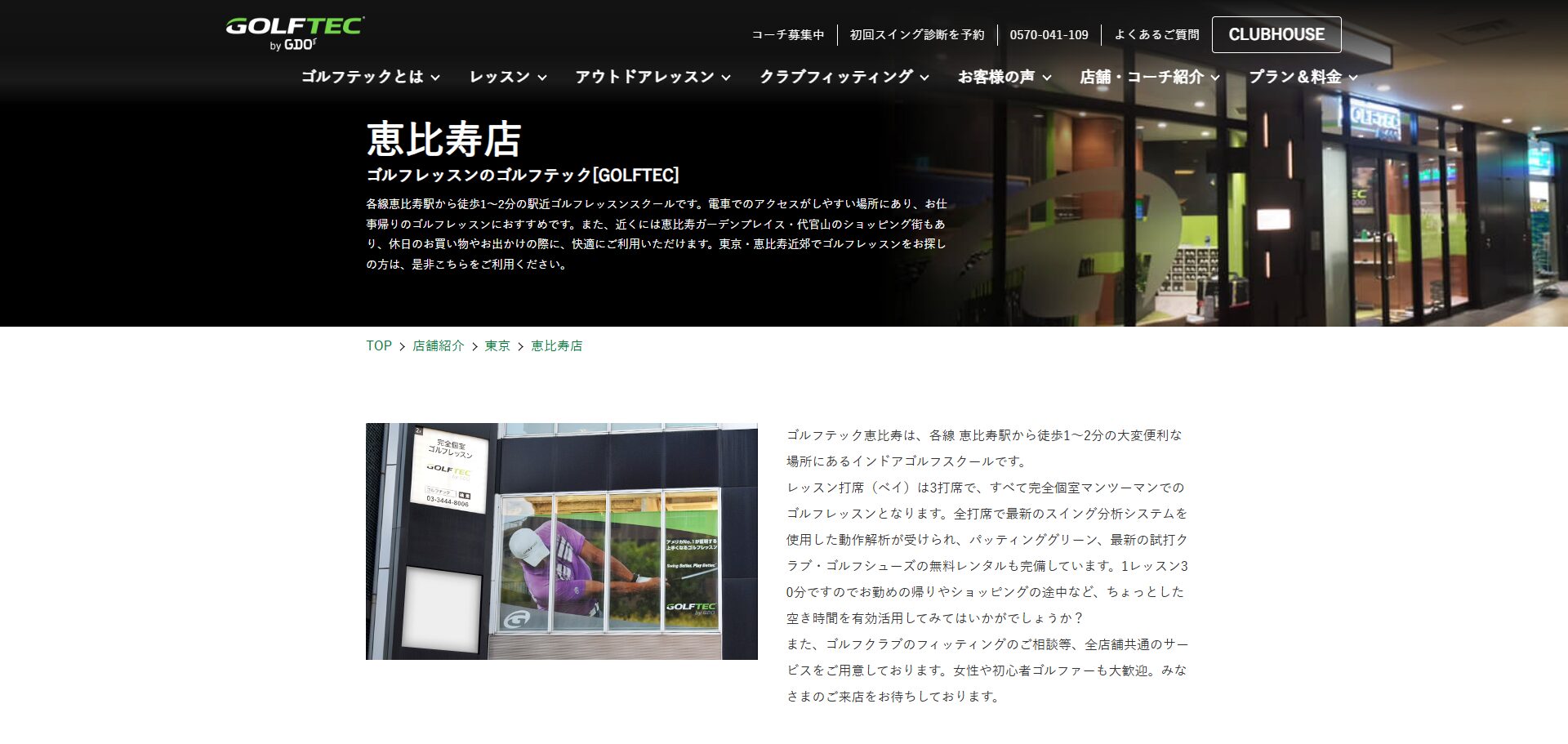Viewport: 1568px width, 744px height.
Task: Click the phone number 0570-041-109
Action: (x=1049, y=34)
